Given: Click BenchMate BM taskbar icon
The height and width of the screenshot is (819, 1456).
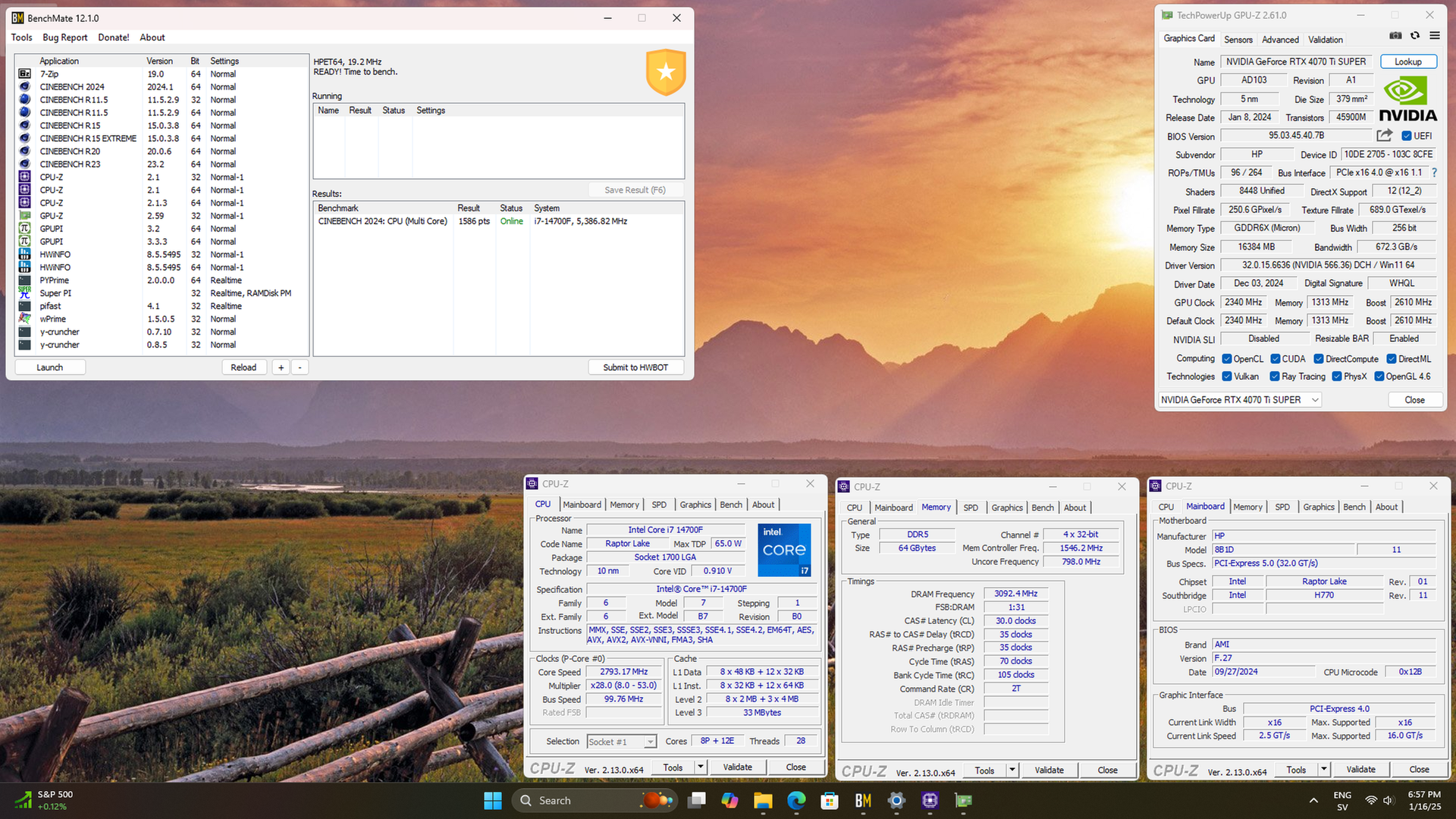Looking at the screenshot, I should pyautogui.click(x=863, y=800).
